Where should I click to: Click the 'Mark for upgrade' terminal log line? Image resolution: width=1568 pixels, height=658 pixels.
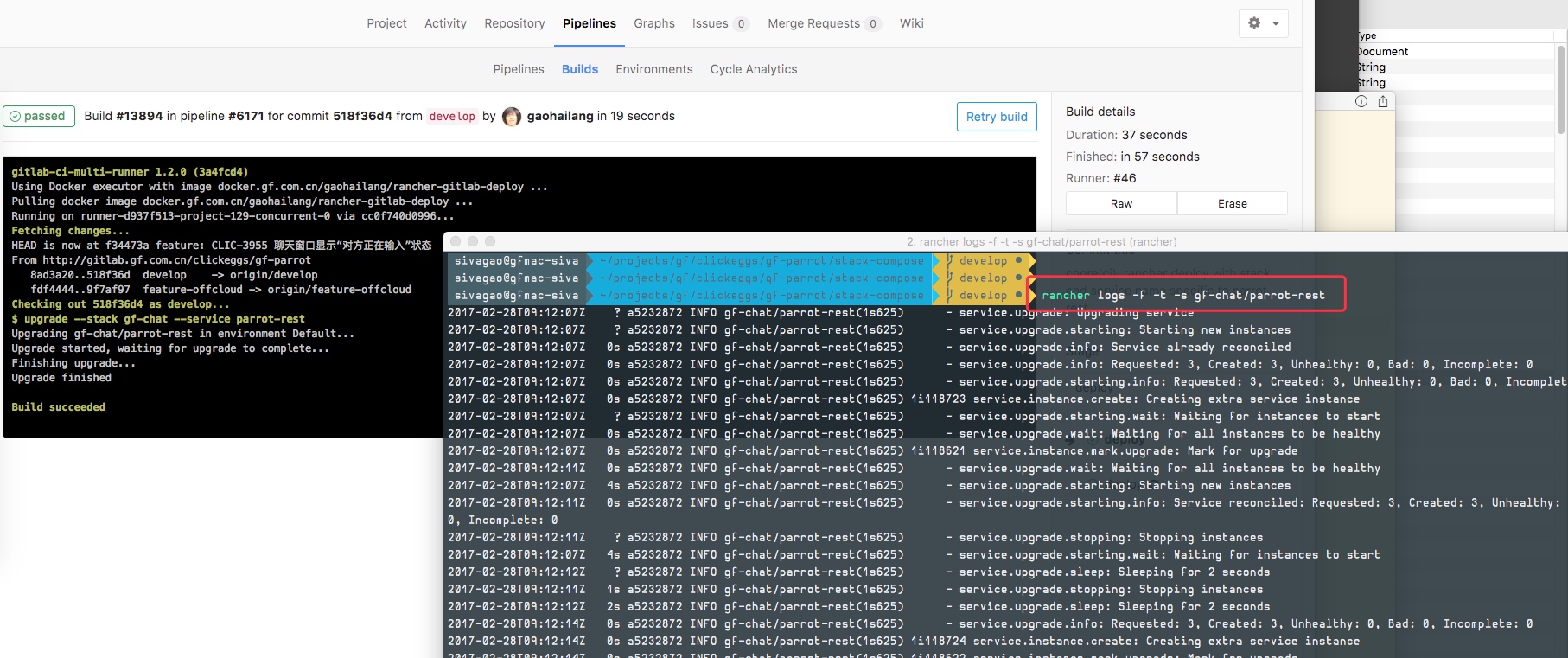872,451
